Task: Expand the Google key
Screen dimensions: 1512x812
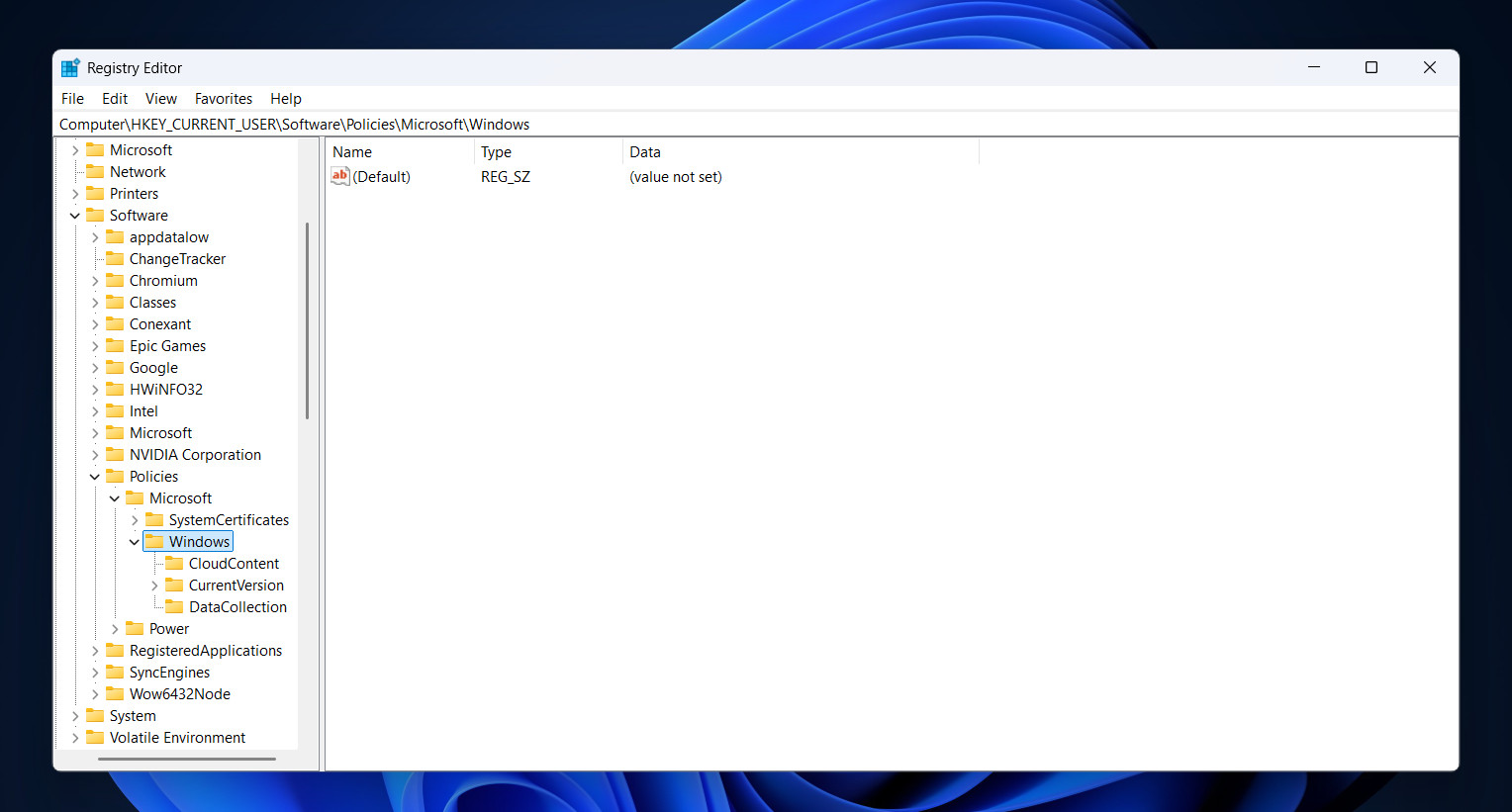Action: (x=95, y=367)
